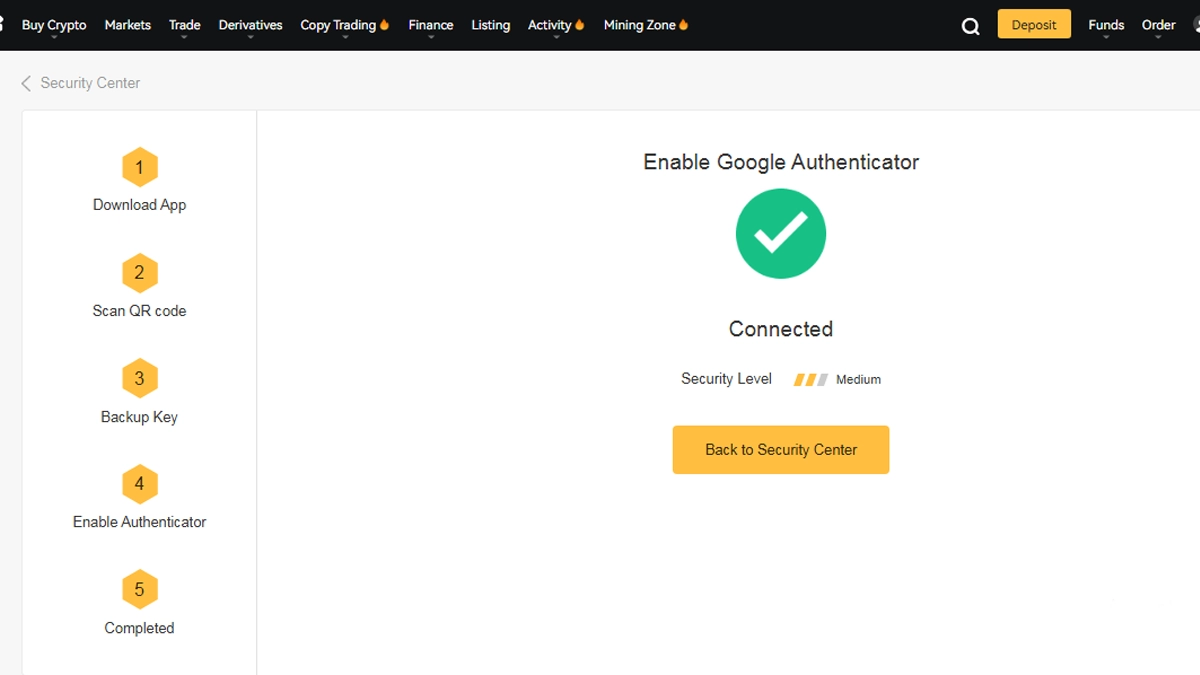Open the Activity dropdown menu
The image size is (1200, 675).
click(x=556, y=25)
